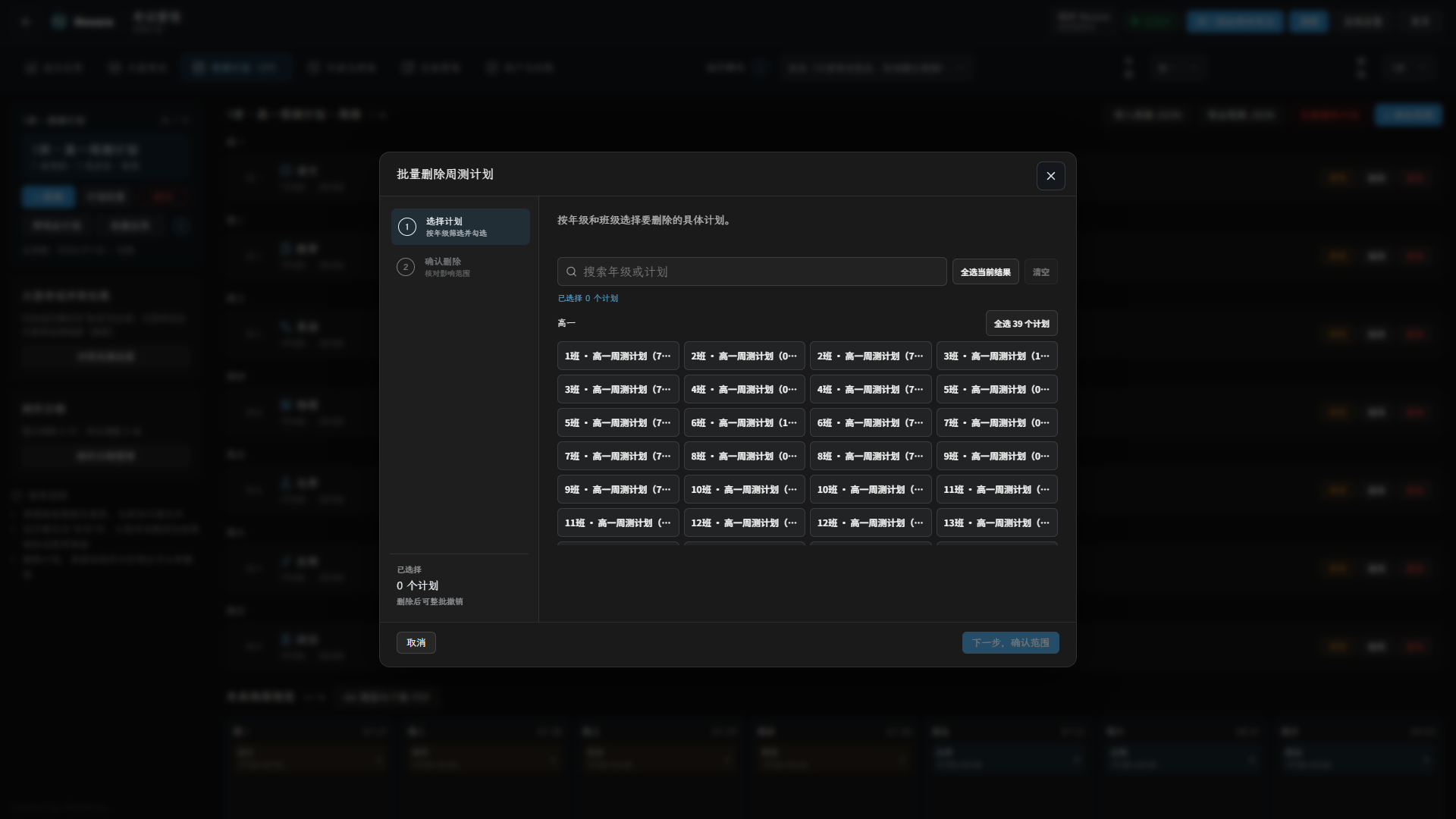
Task: Select the 6班 · 高一周测计划 (1… chip
Action: pos(744,422)
